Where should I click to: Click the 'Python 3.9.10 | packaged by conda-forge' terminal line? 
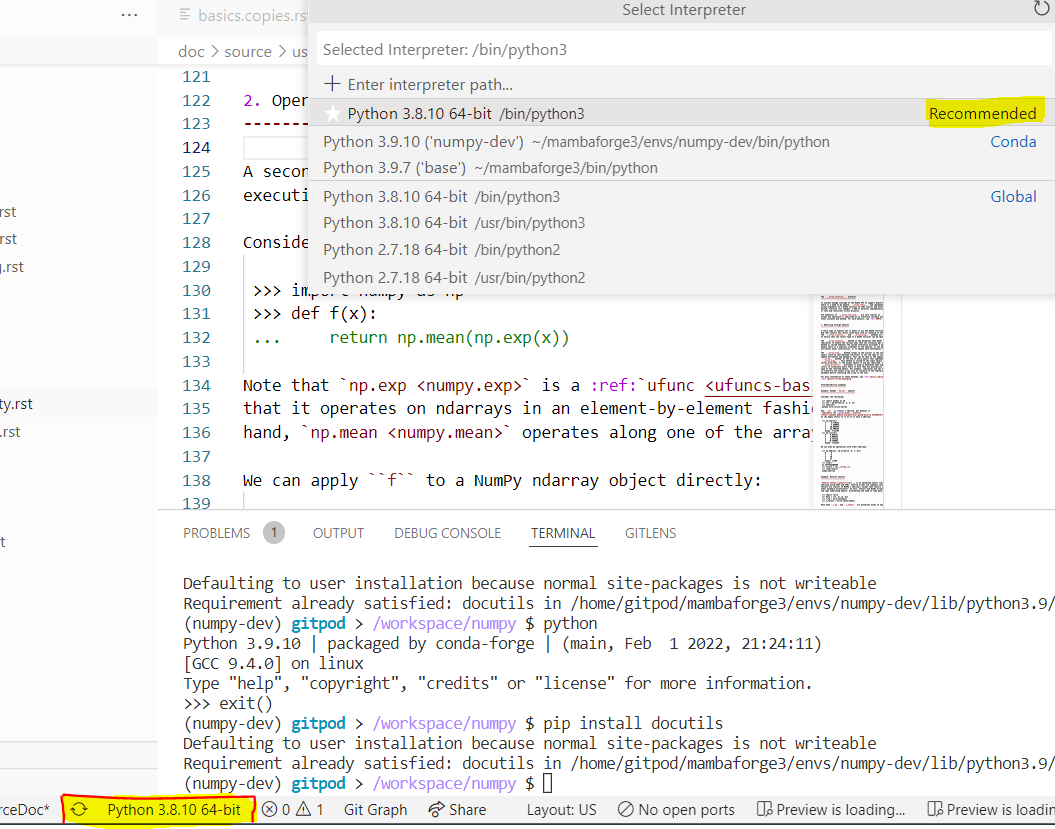(x=502, y=643)
